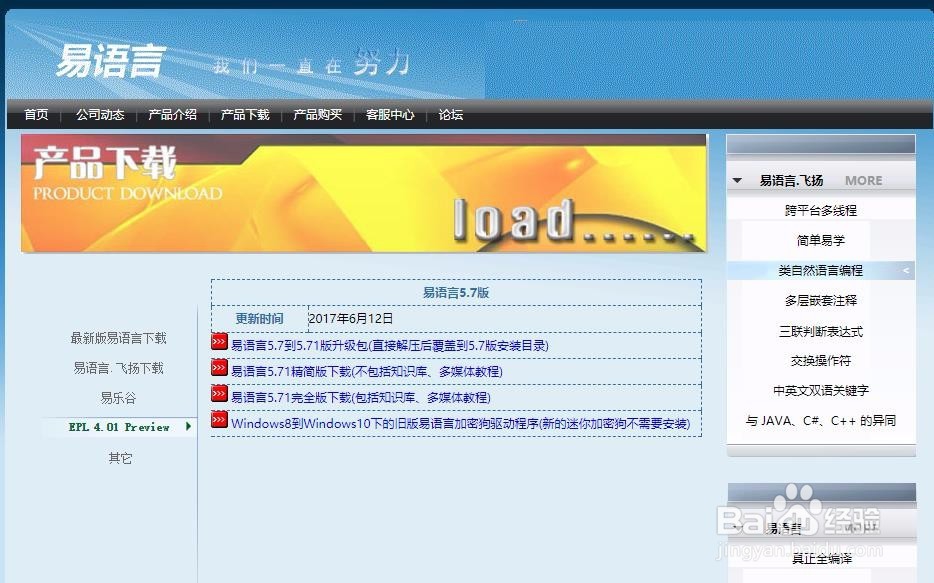934x583 pixels.
Task: Open 交换操作符 feature link
Action: (821, 361)
